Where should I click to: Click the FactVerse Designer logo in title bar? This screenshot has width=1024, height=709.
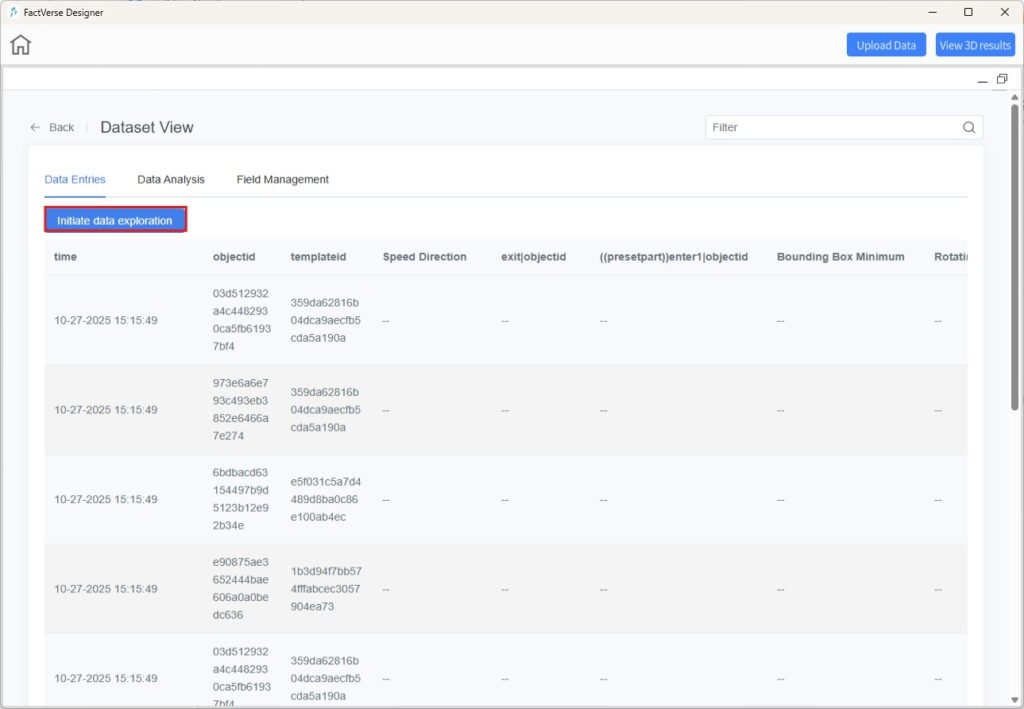click(13, 12)
